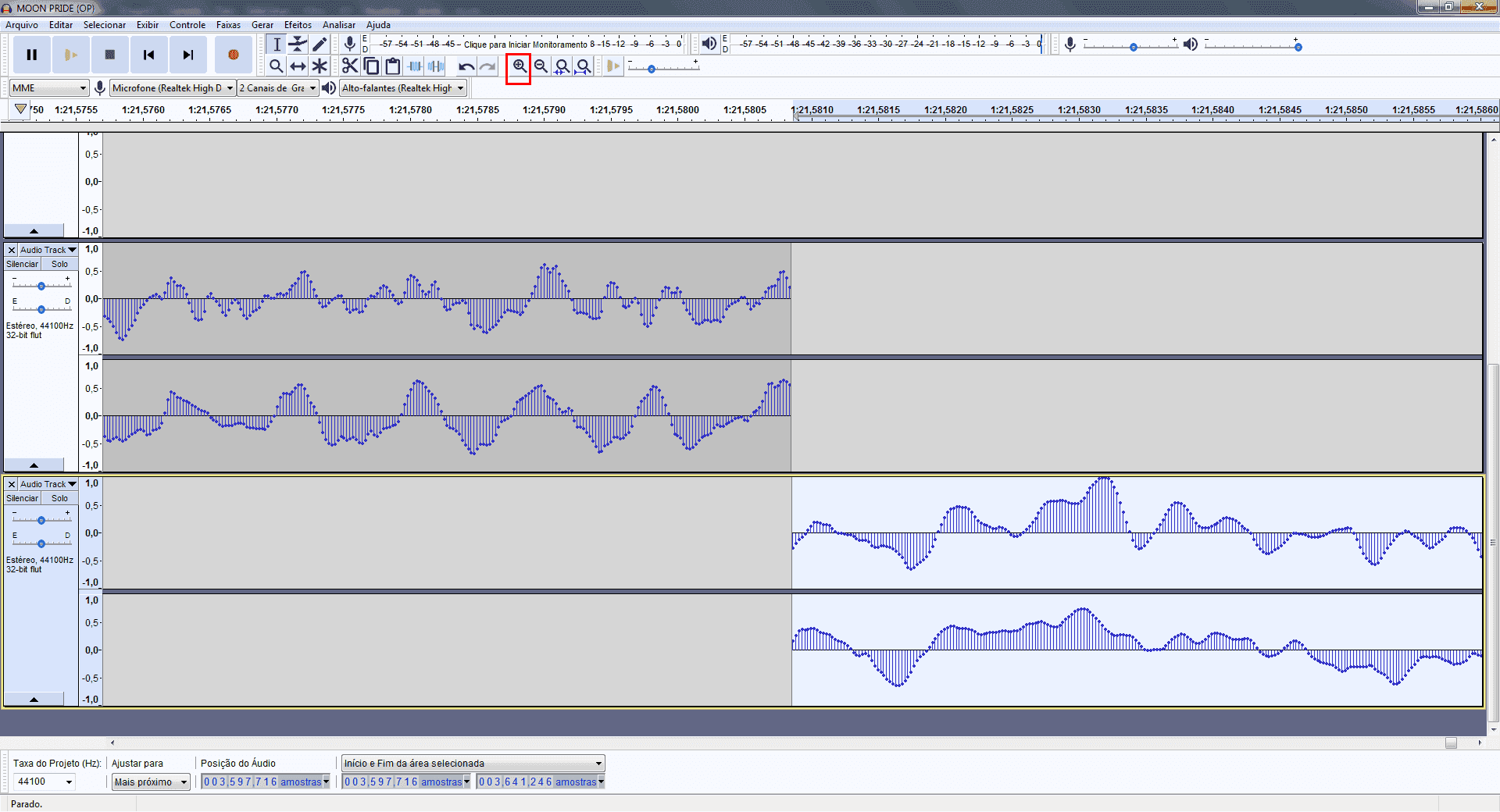Open the Alto-falantes playback device dropdown
Screen dimensions: 1500x812
tap(403, 88)
